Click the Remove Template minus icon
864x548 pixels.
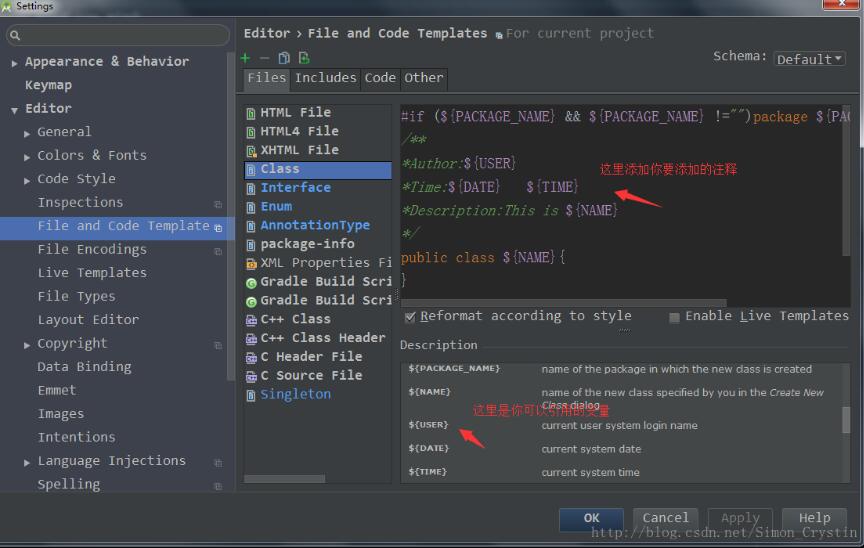tap(264, 58)
